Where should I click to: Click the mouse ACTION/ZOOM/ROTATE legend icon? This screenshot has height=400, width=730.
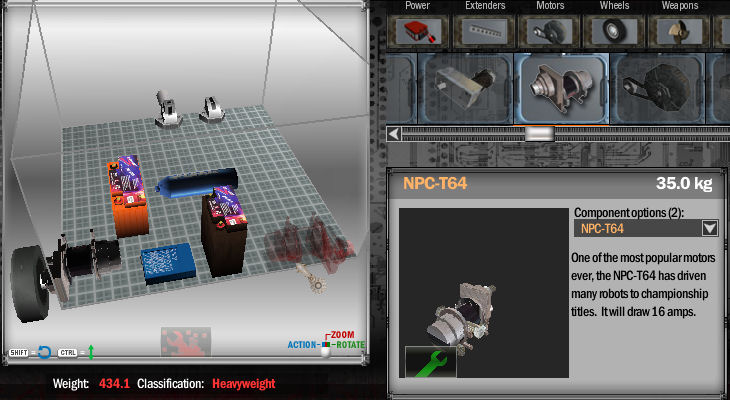pyautogui.click(x=326, y=345)
